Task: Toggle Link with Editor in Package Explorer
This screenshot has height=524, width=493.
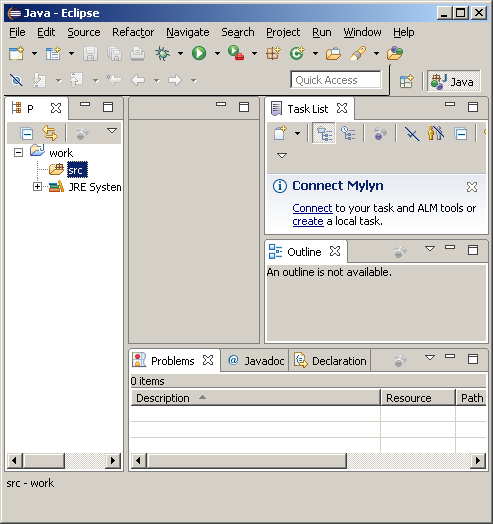Action: tap(50, 133)
